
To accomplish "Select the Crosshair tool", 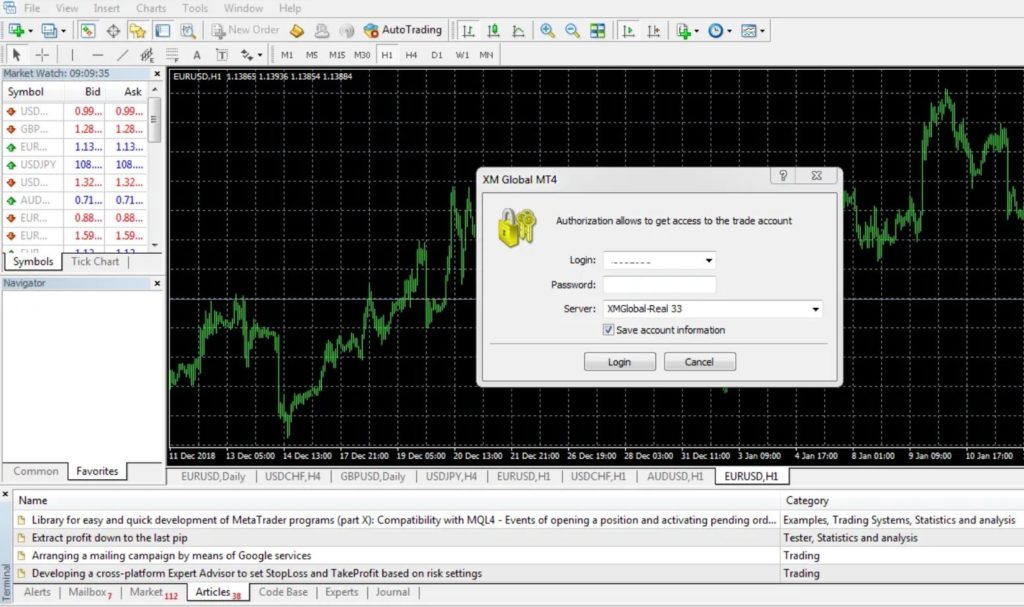I will tap(43, 55).
